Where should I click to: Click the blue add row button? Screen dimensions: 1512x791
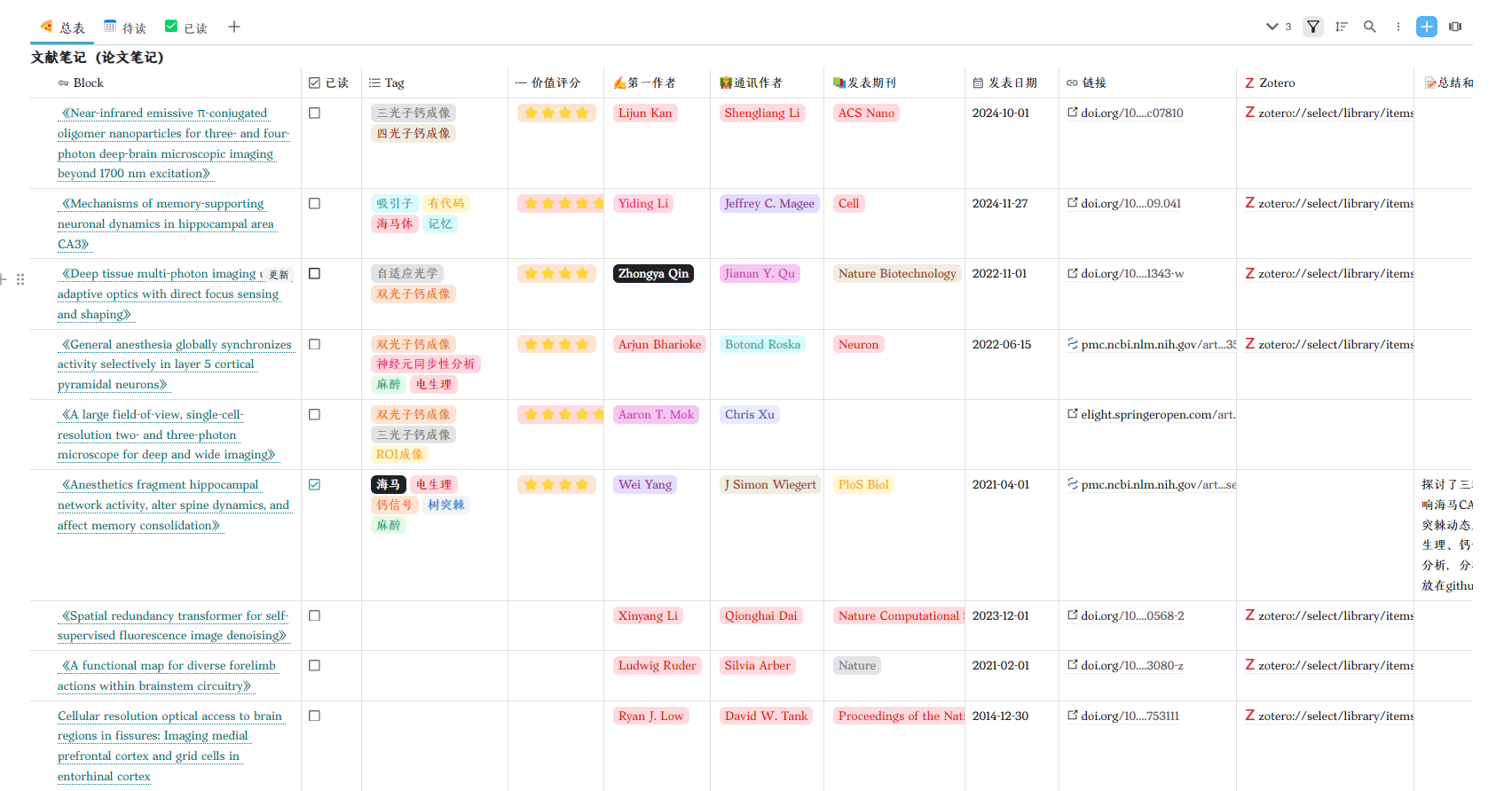click(1427, 27)
